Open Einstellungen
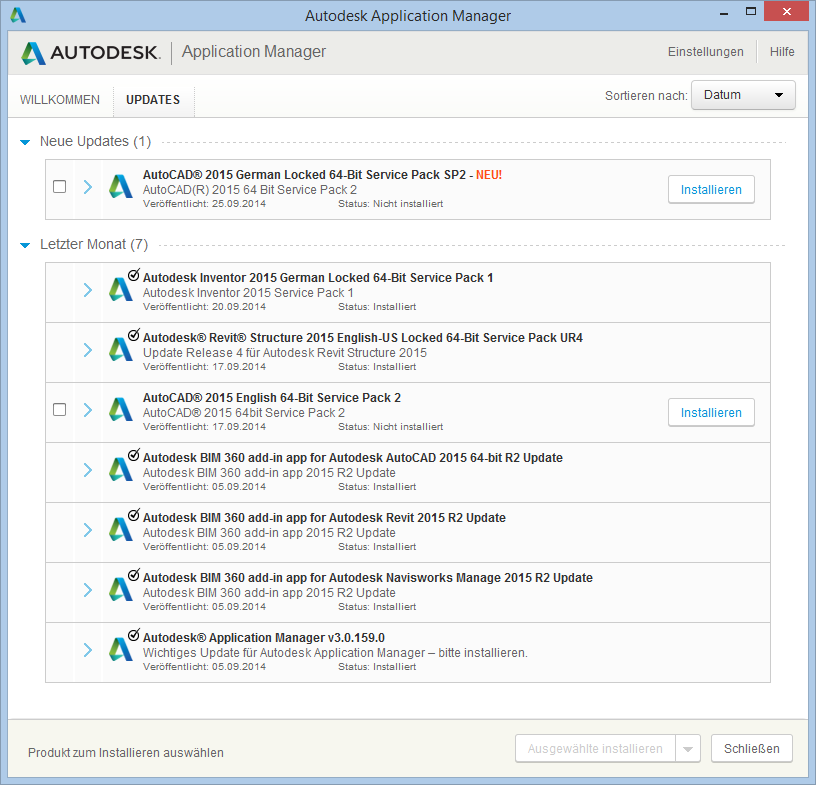The image size is (816, 785). [706, 52]
